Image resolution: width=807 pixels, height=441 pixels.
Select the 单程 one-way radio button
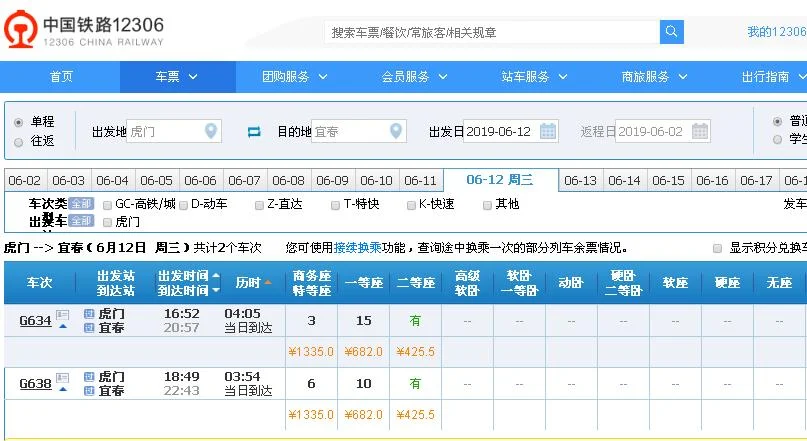[x=19, y=122]
